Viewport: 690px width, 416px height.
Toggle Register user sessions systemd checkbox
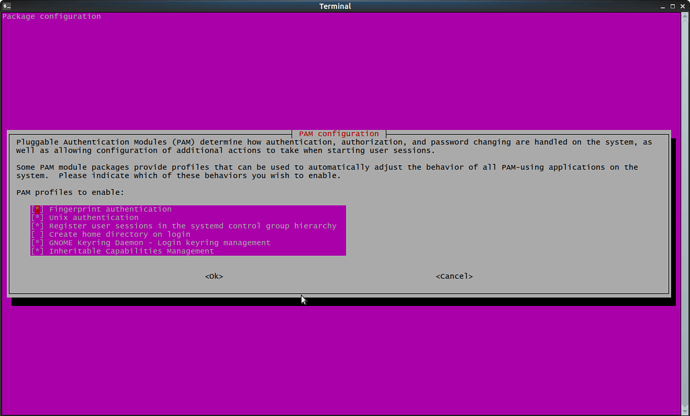click(x=37, y=226)
